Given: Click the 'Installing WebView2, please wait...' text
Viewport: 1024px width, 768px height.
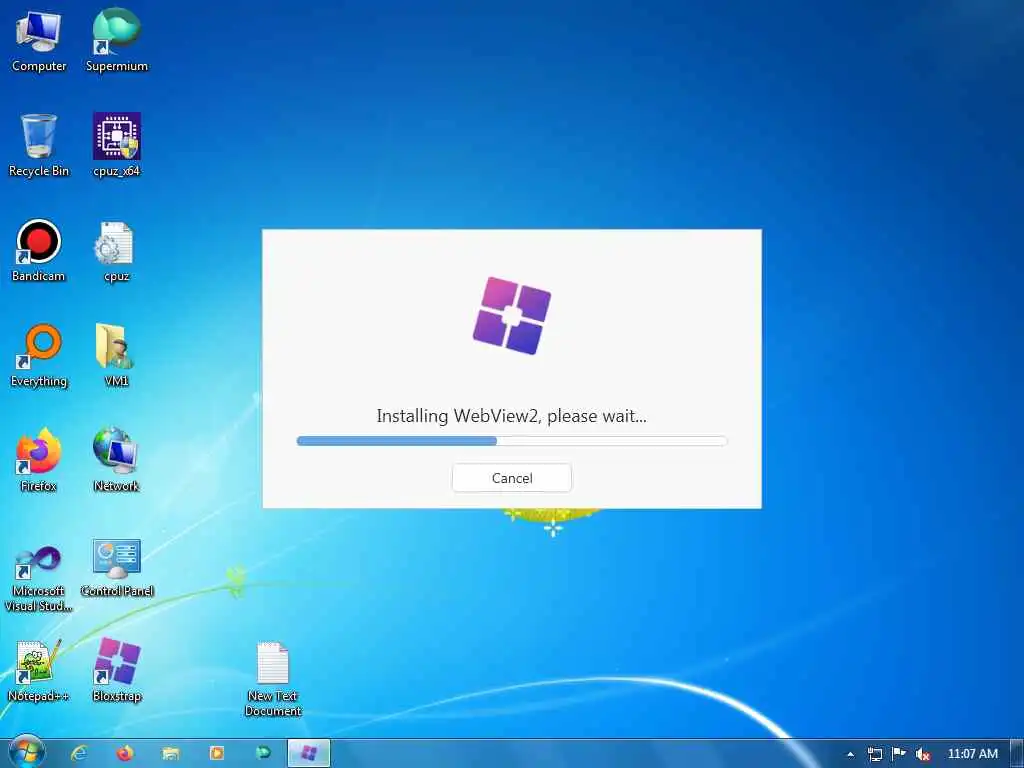Looking at the screenshot, I should pos(511,416).
